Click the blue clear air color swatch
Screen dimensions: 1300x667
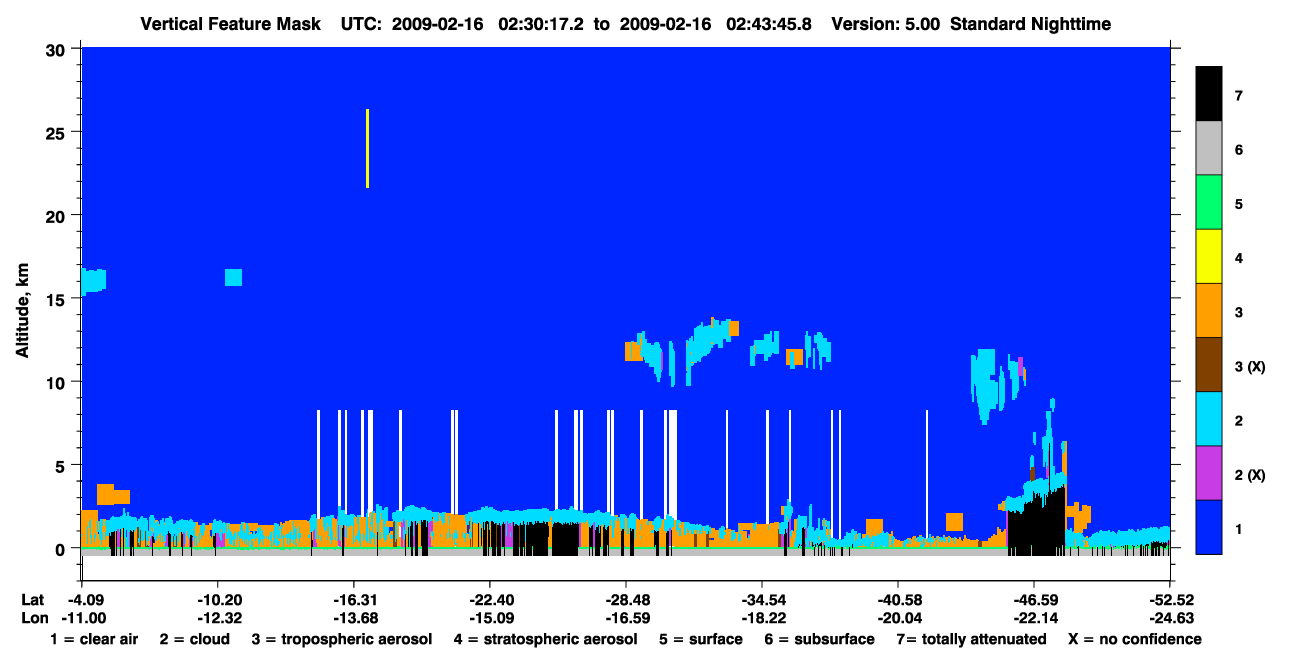1209,527
